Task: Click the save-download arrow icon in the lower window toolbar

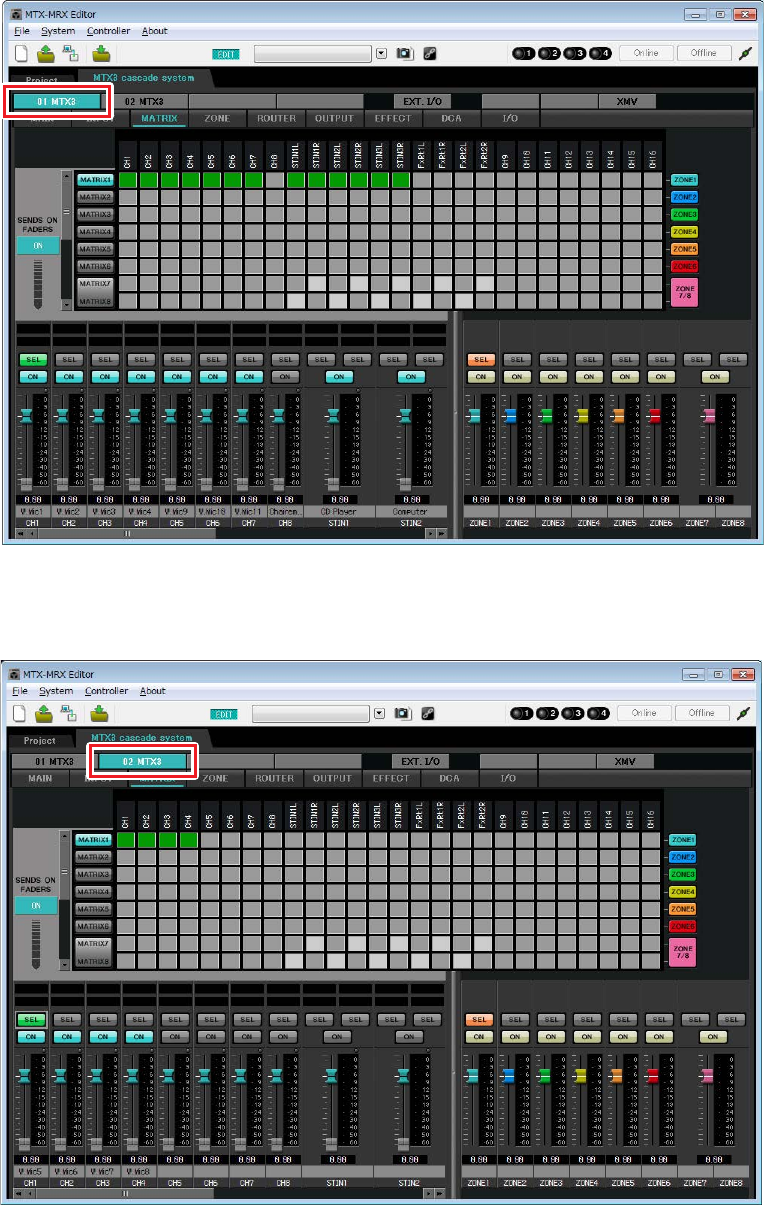Action: click(100, 713)
